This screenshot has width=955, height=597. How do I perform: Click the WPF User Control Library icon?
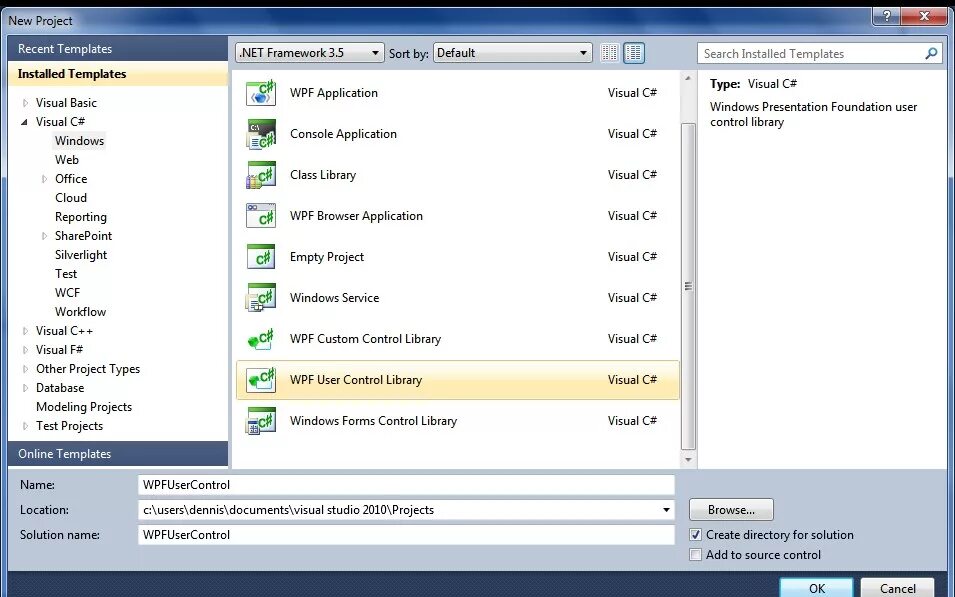click(261, 380)
